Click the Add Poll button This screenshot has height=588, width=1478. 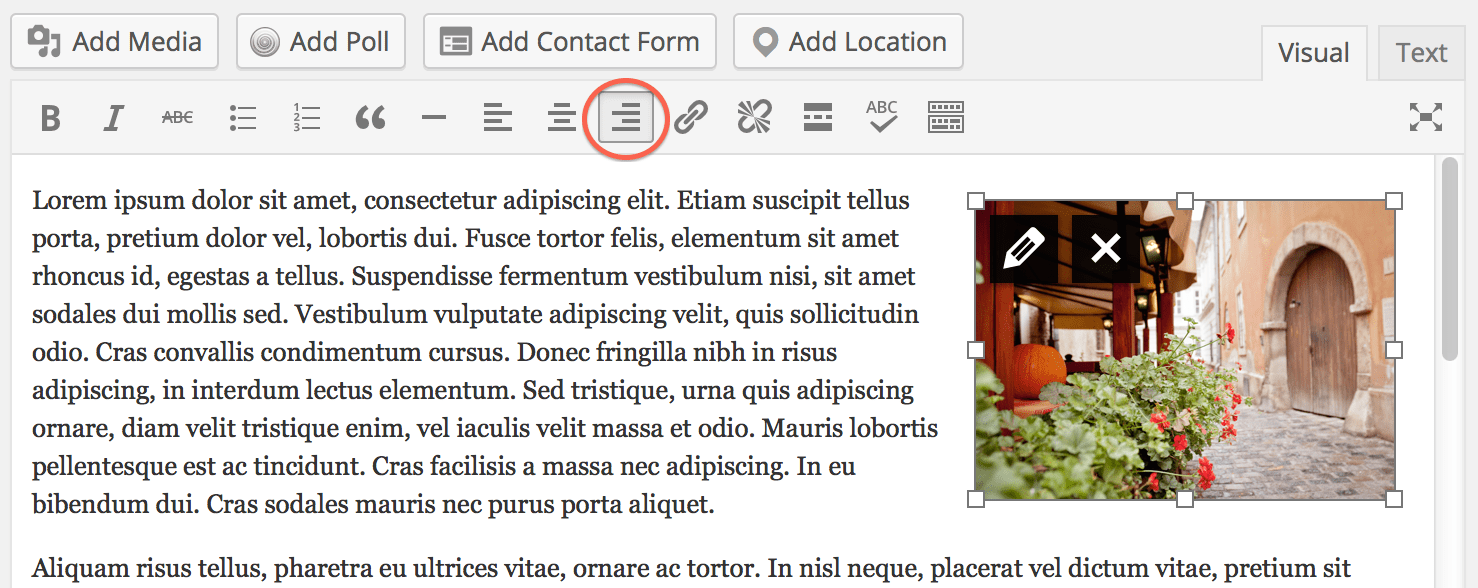click(320, 41)
